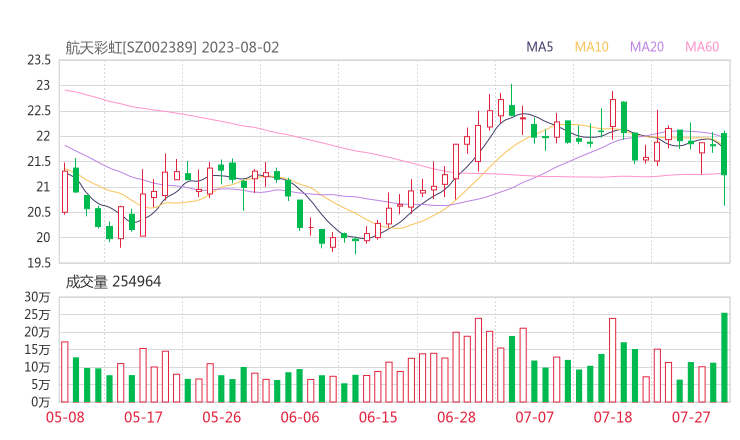Click the 20.5 price axis label
740x440 pixels.
(x=39, y=212)
